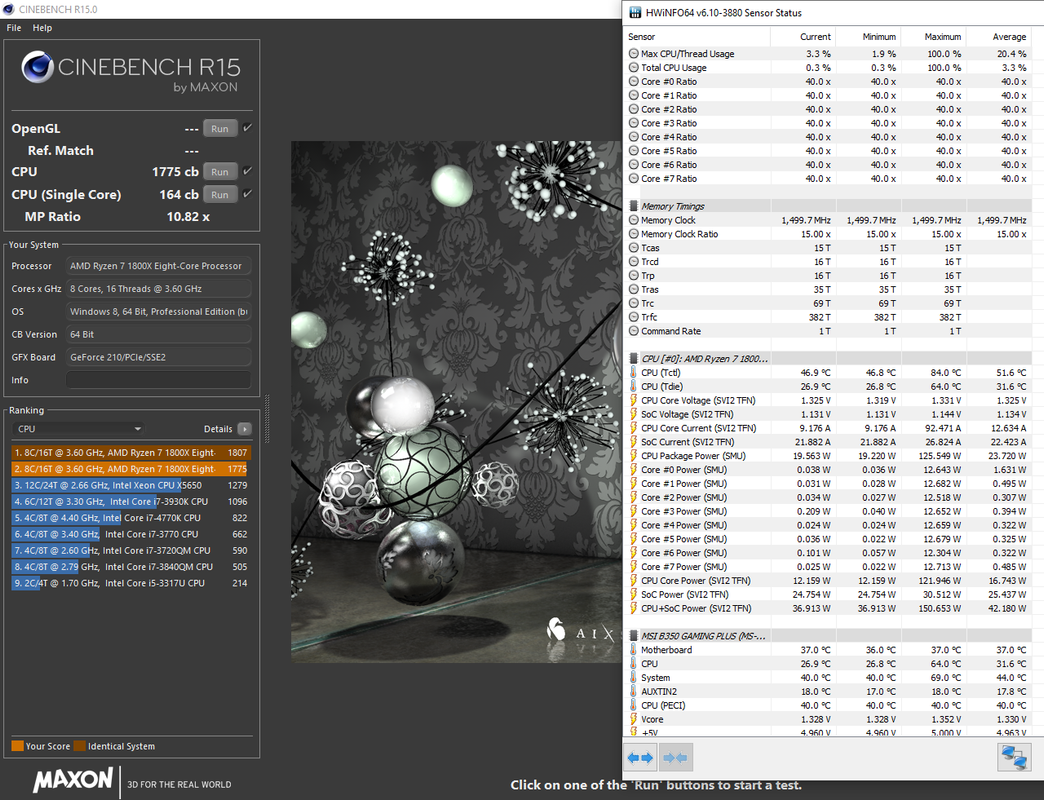Screen dimensions: 1044x800
Task: Click the Processor field in Your System
Action: pos(158,266)
